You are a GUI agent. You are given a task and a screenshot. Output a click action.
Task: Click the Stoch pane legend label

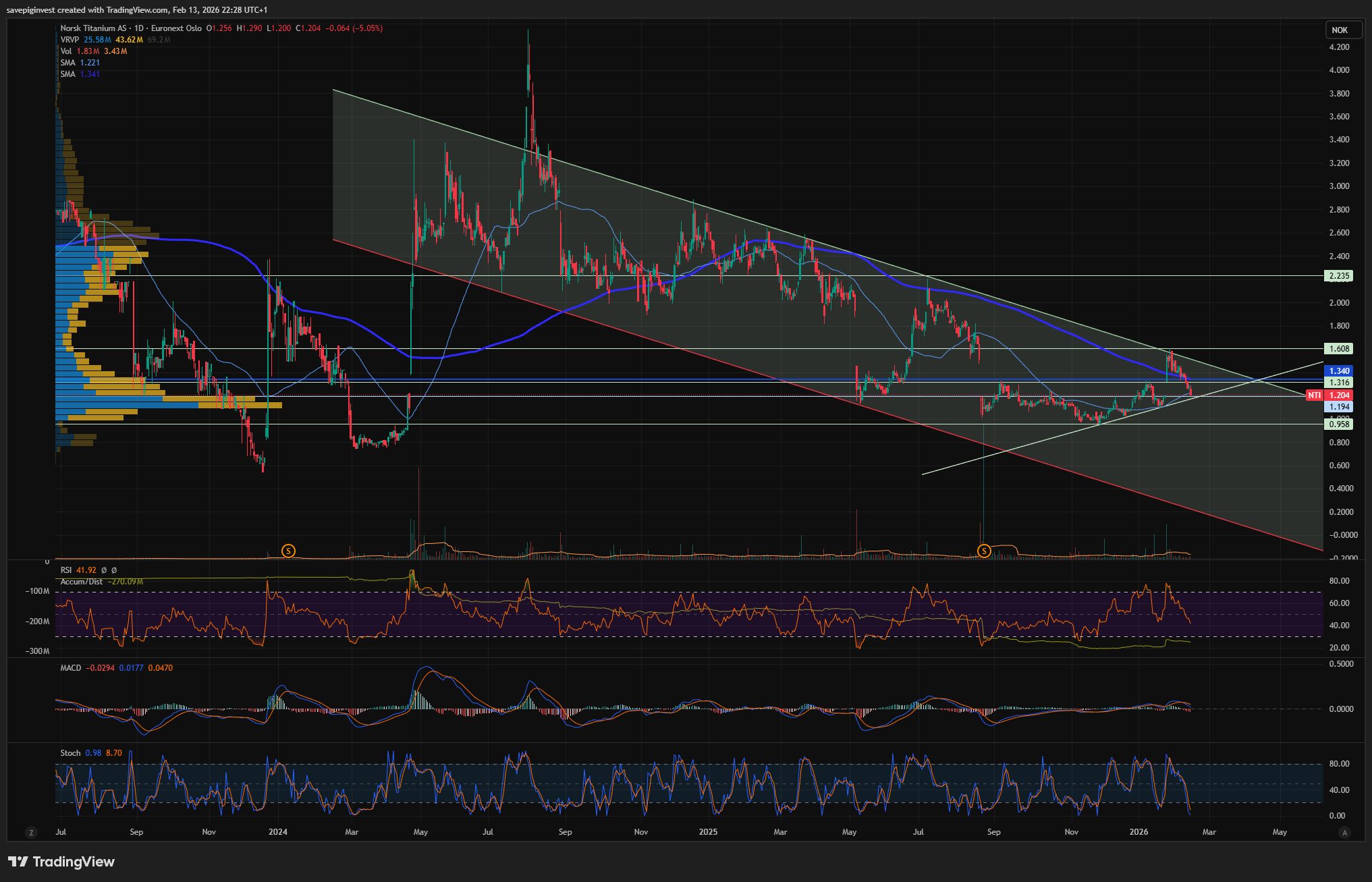click(x=70, y=753)
